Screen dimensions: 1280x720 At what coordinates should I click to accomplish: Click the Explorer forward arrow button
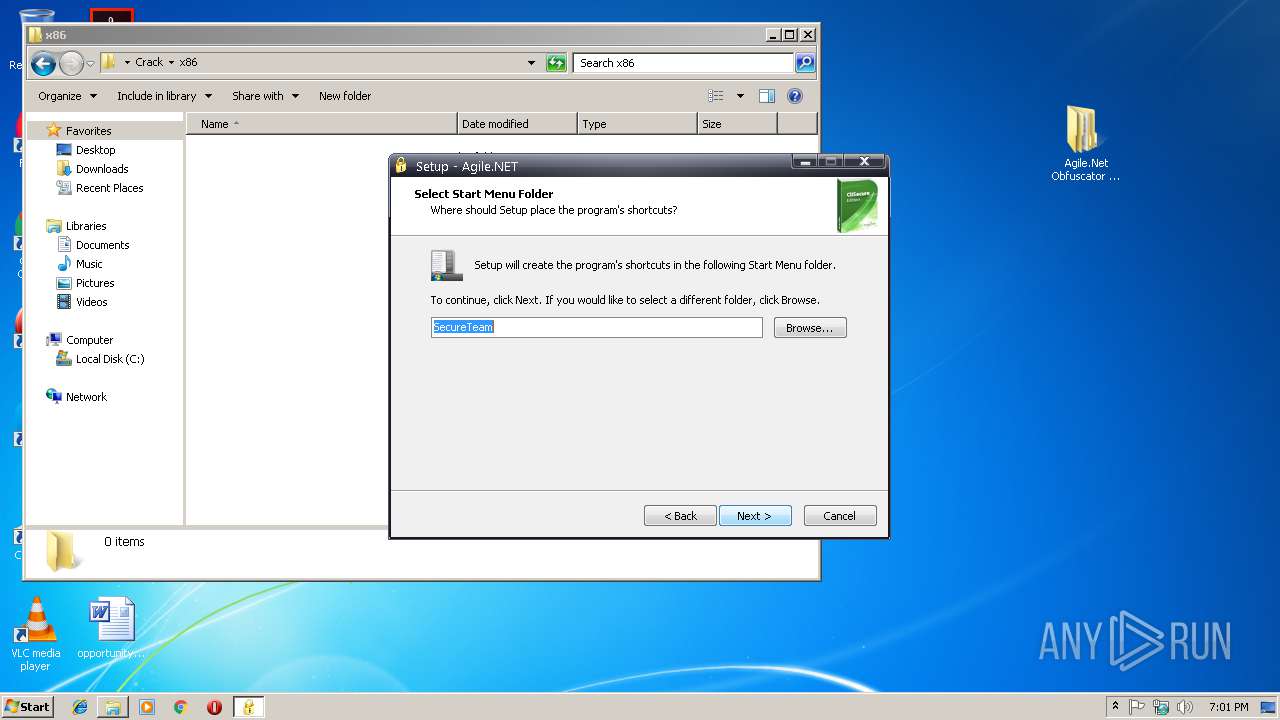(x=71, y=64)
